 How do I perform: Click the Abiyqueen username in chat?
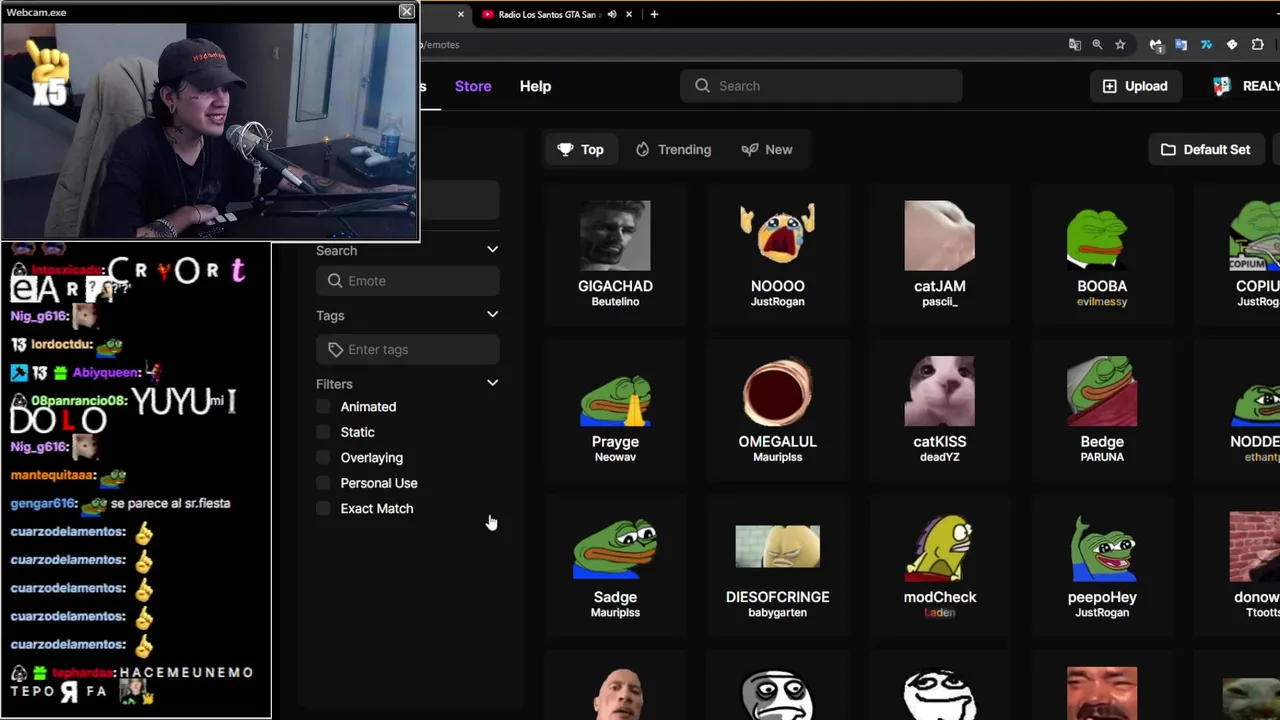click(106, 372)
